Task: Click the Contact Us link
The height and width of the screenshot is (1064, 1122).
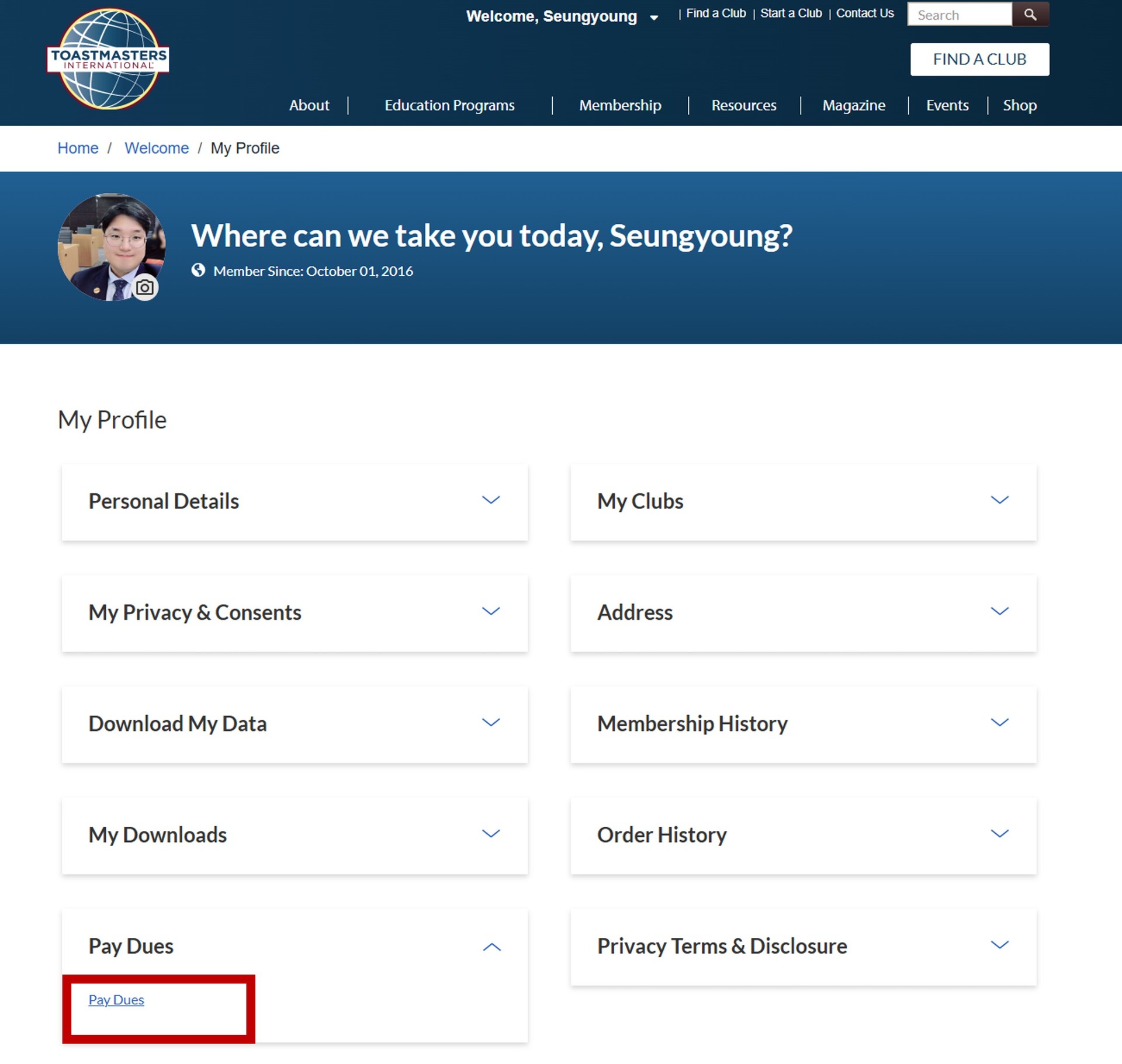Action: [x=865, y=13]
